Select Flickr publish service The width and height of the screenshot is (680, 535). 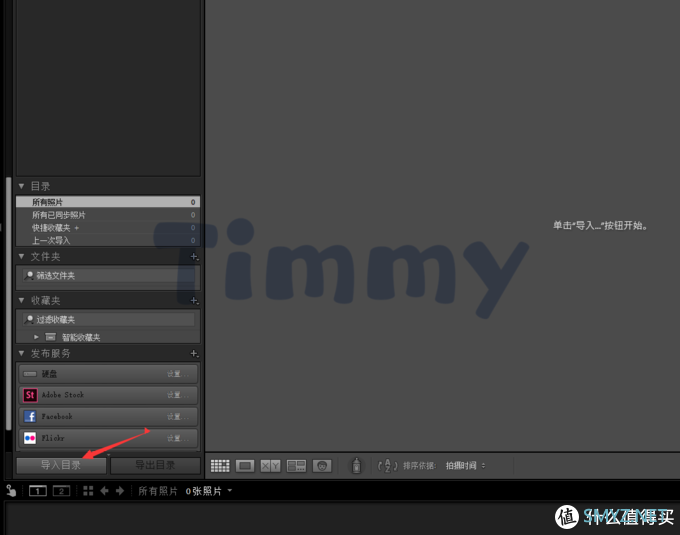click(108, 438)
